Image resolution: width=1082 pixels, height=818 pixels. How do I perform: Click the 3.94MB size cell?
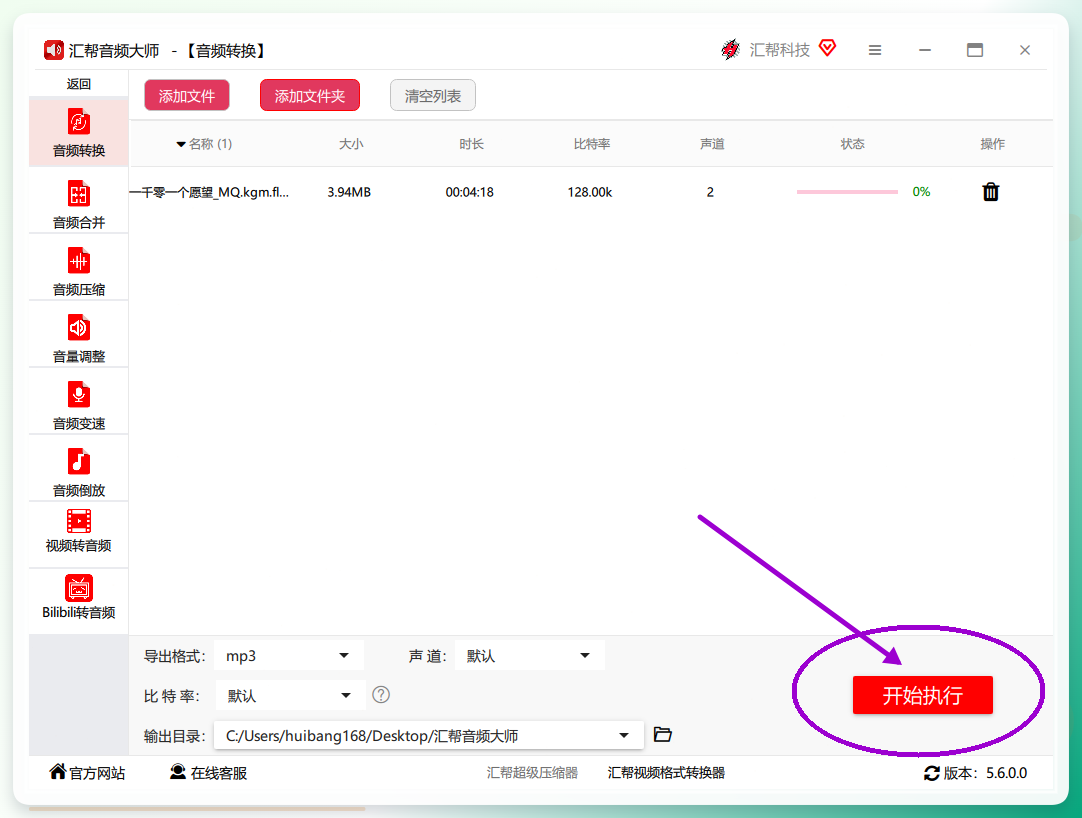(349, 192)
